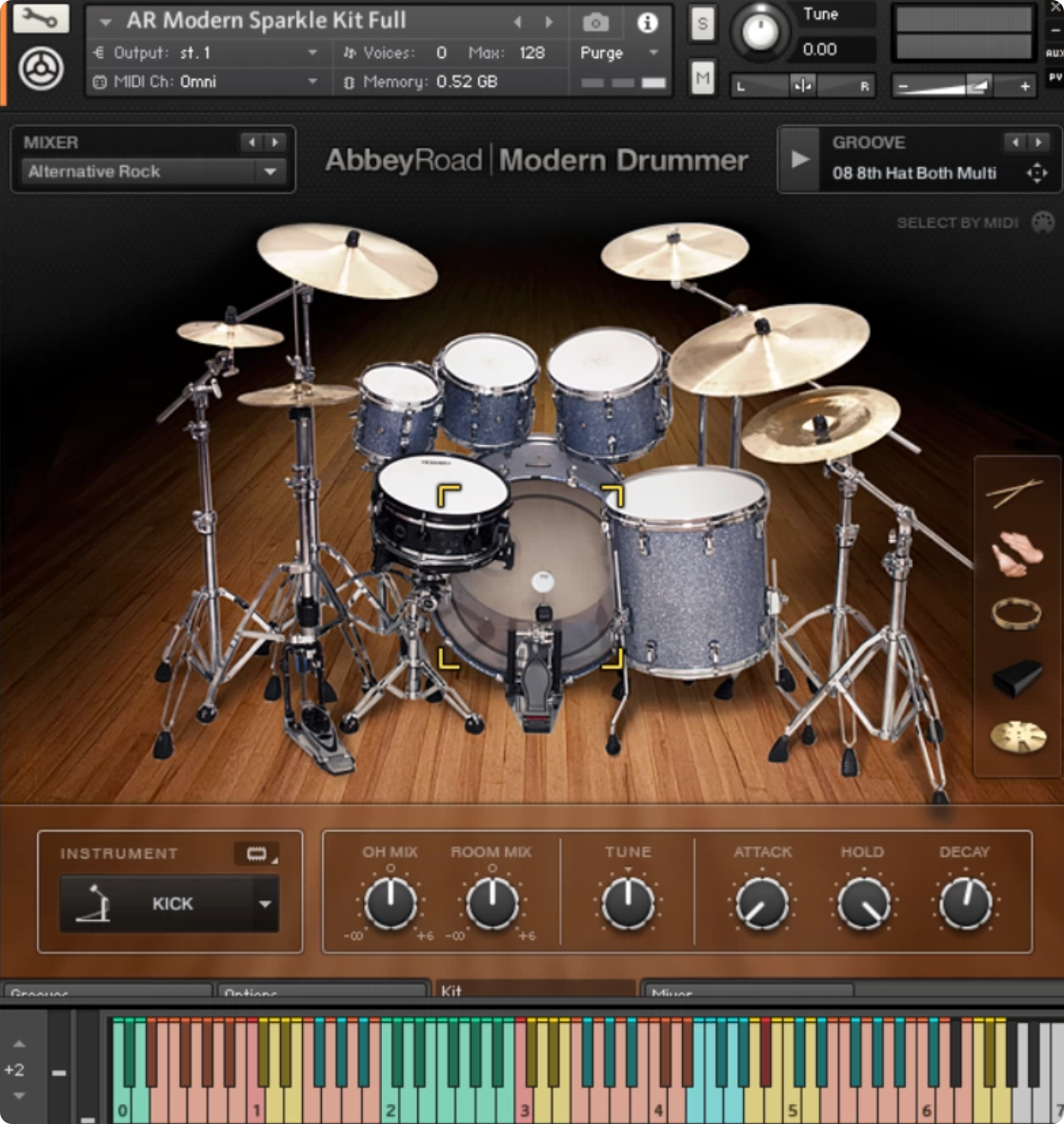Toggle the PV button
Image resolution: width=1064 pixels, height=1124 pixels.
pyautogui.click(x=1054, y=77)
